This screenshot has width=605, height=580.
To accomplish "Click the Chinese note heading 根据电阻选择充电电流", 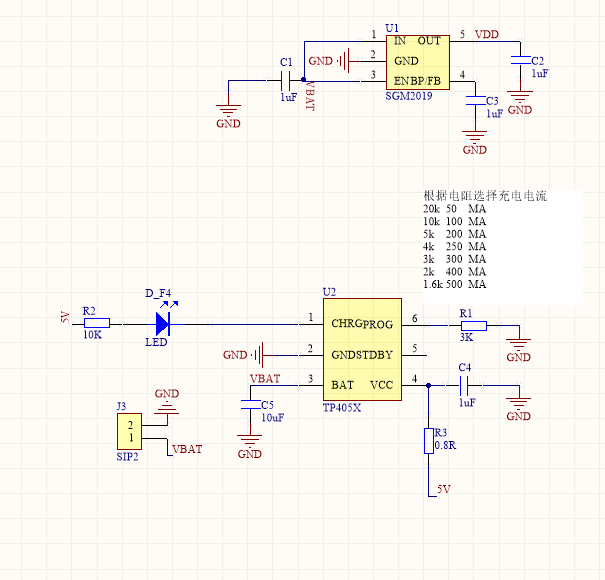I will tap(485, 196).
